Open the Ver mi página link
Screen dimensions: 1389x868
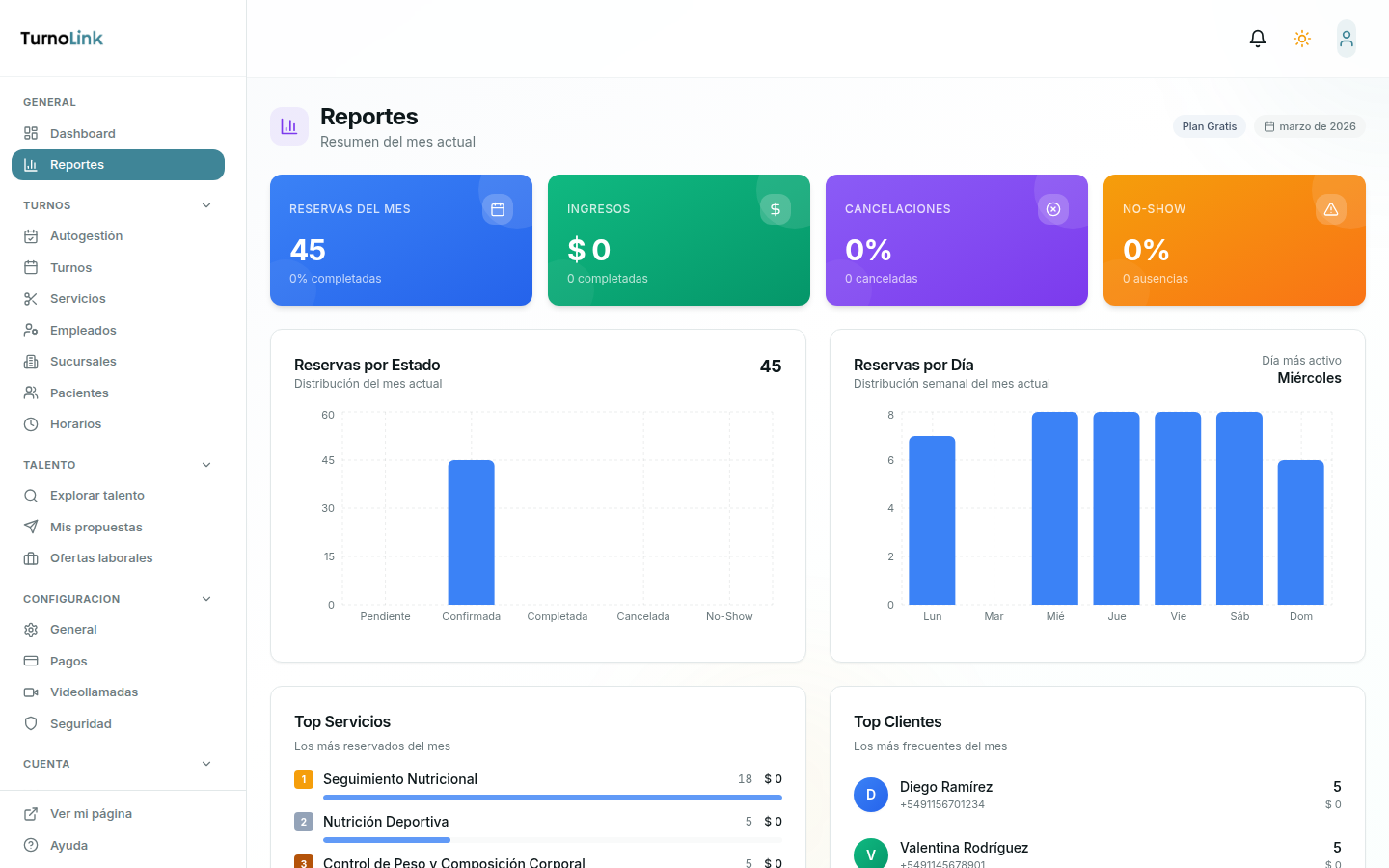91,814
